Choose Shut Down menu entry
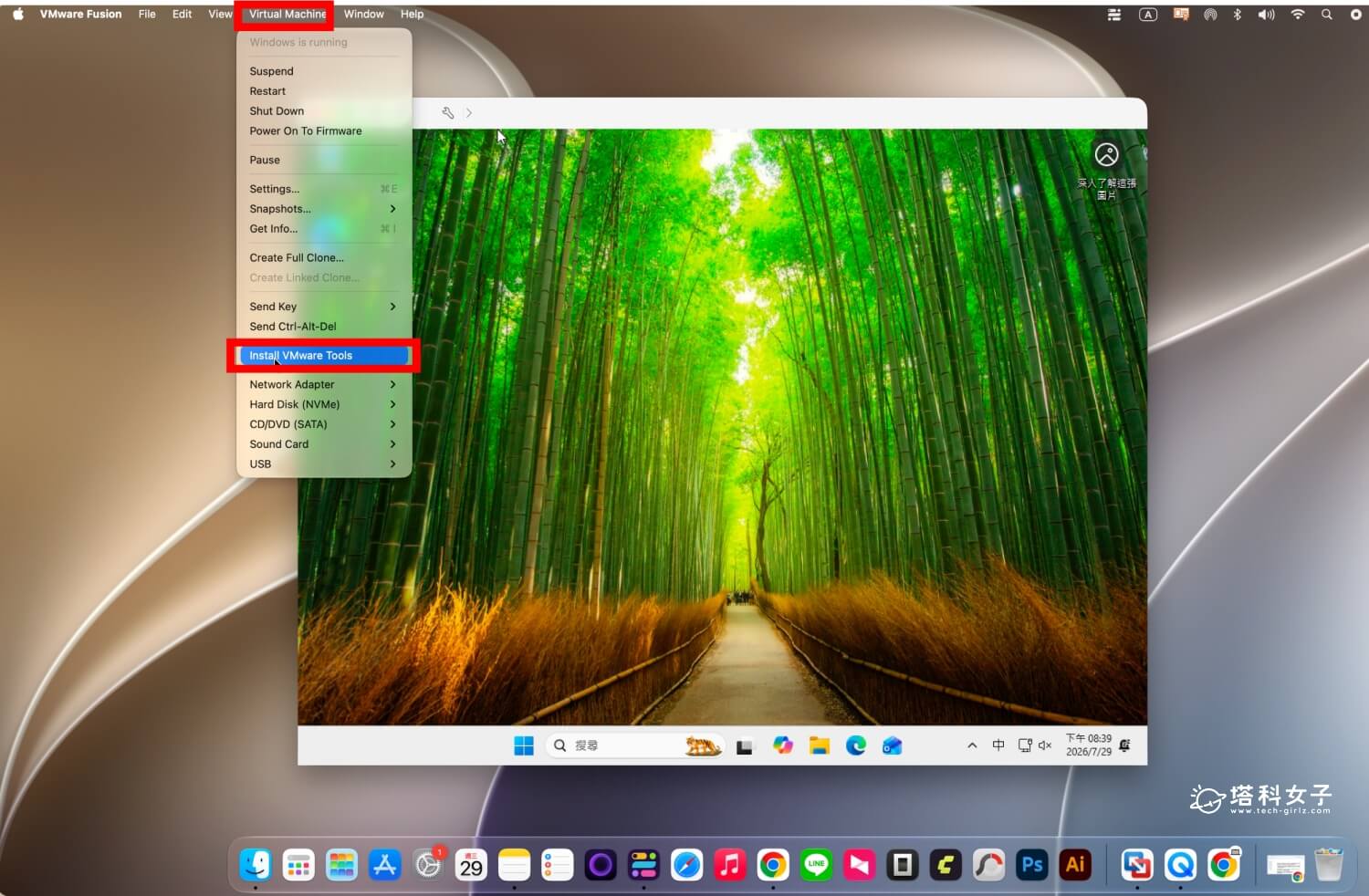 (324, 111)
